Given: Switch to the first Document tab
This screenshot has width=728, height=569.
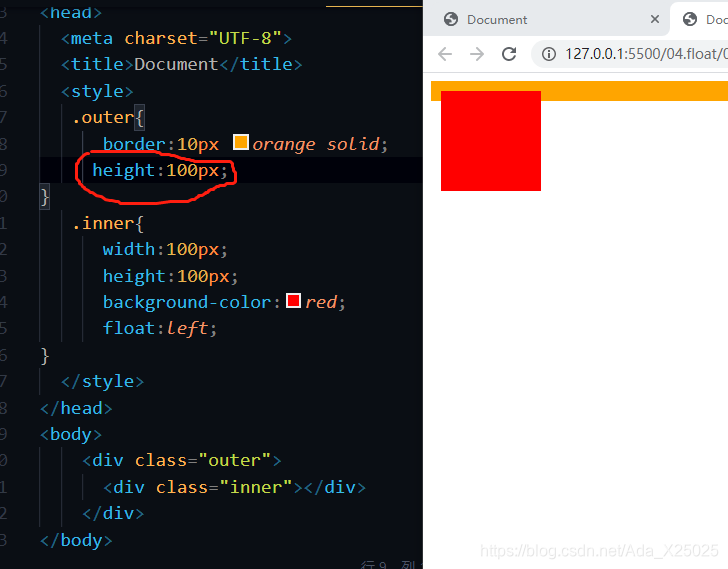Looking at the screenshot, I should click(546, 19).
